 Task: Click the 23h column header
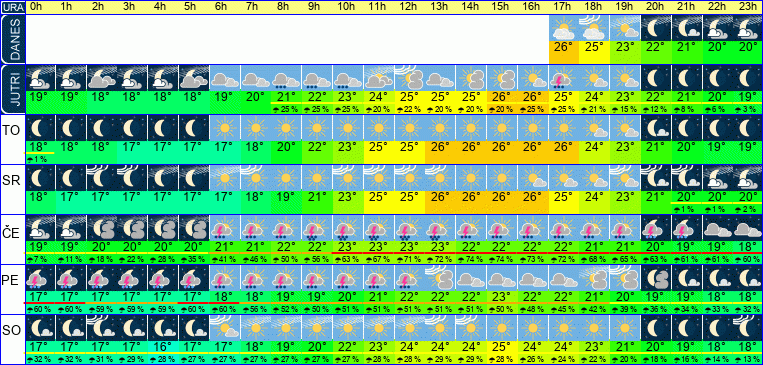point(748,7)
